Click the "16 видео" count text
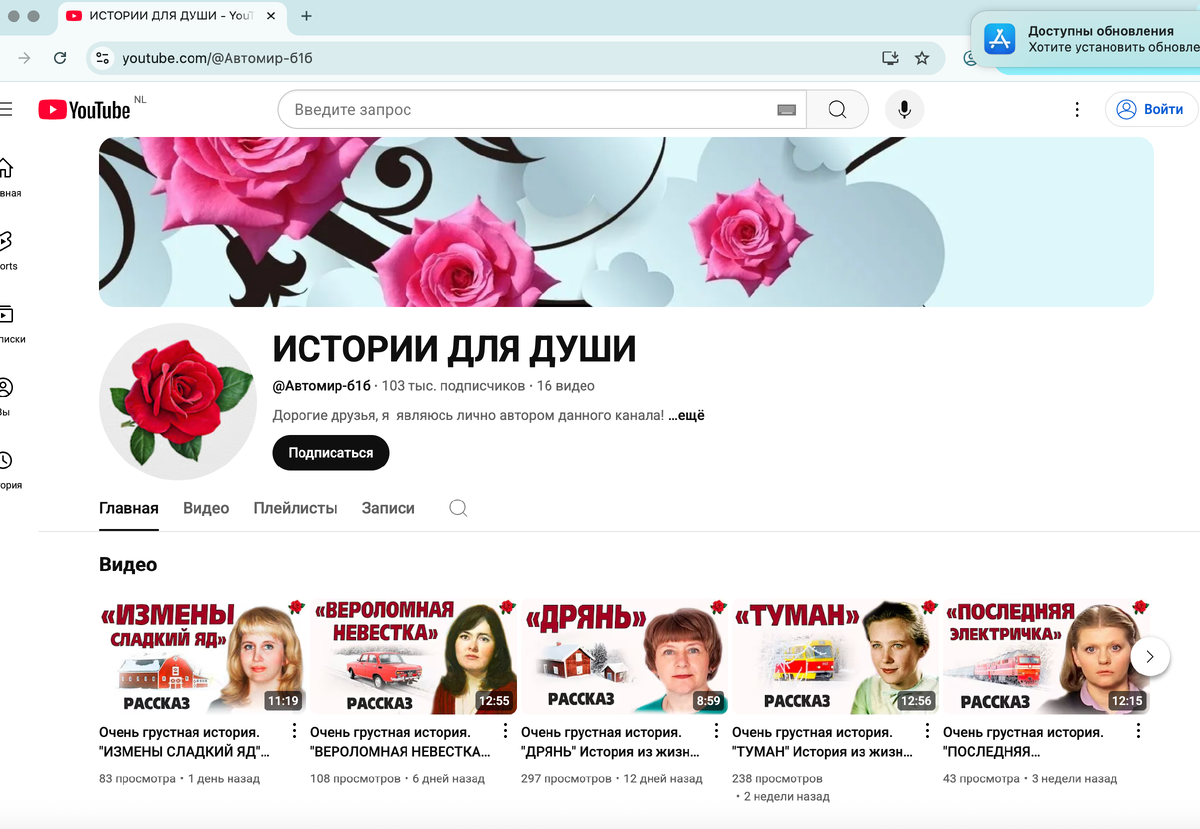The height and width of the screenshot is (829, 1200). [565, 386]
